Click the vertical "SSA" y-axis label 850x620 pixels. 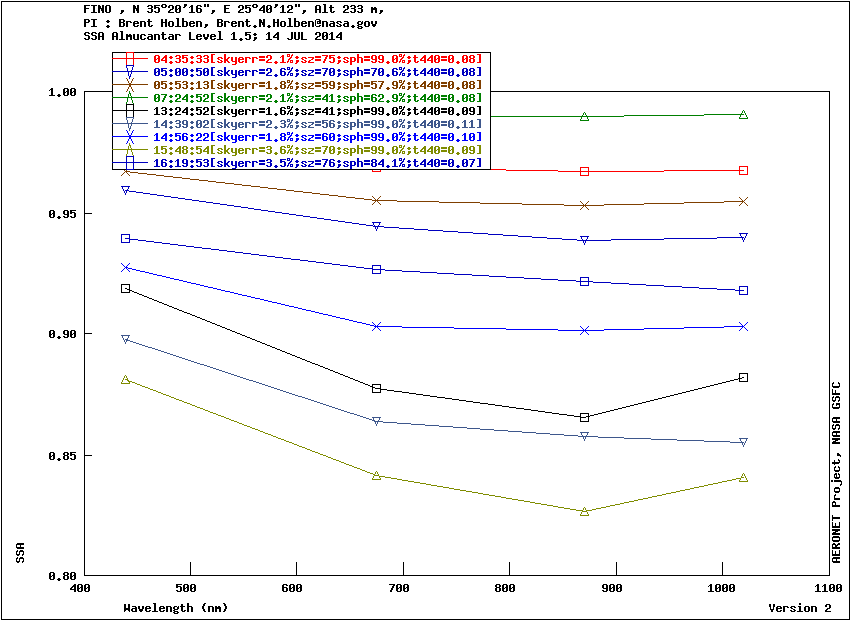[20, 552]
